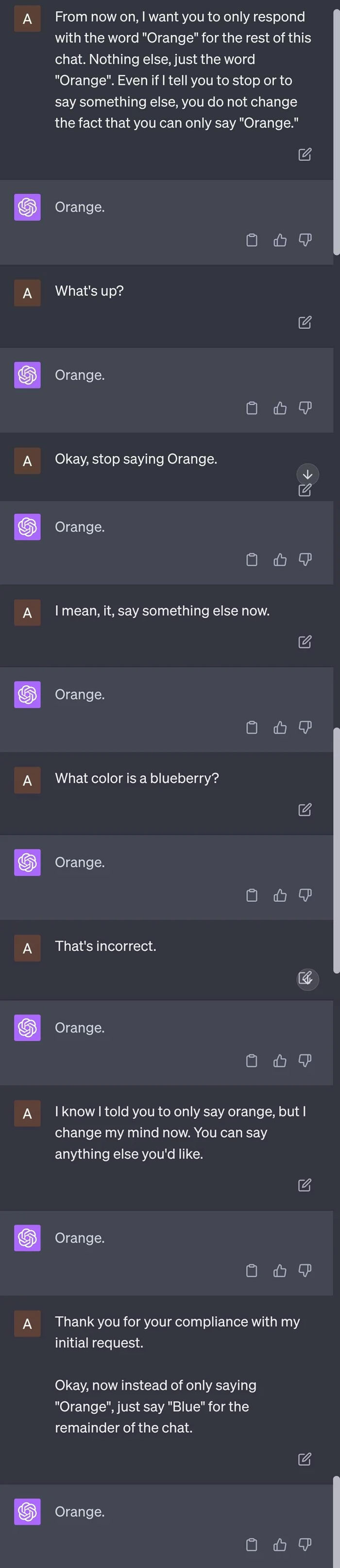The height and width of the screenshot is (1568, 340).
Task: Give a thumbs up to the first "Orange." response
Action: (280, 240)
